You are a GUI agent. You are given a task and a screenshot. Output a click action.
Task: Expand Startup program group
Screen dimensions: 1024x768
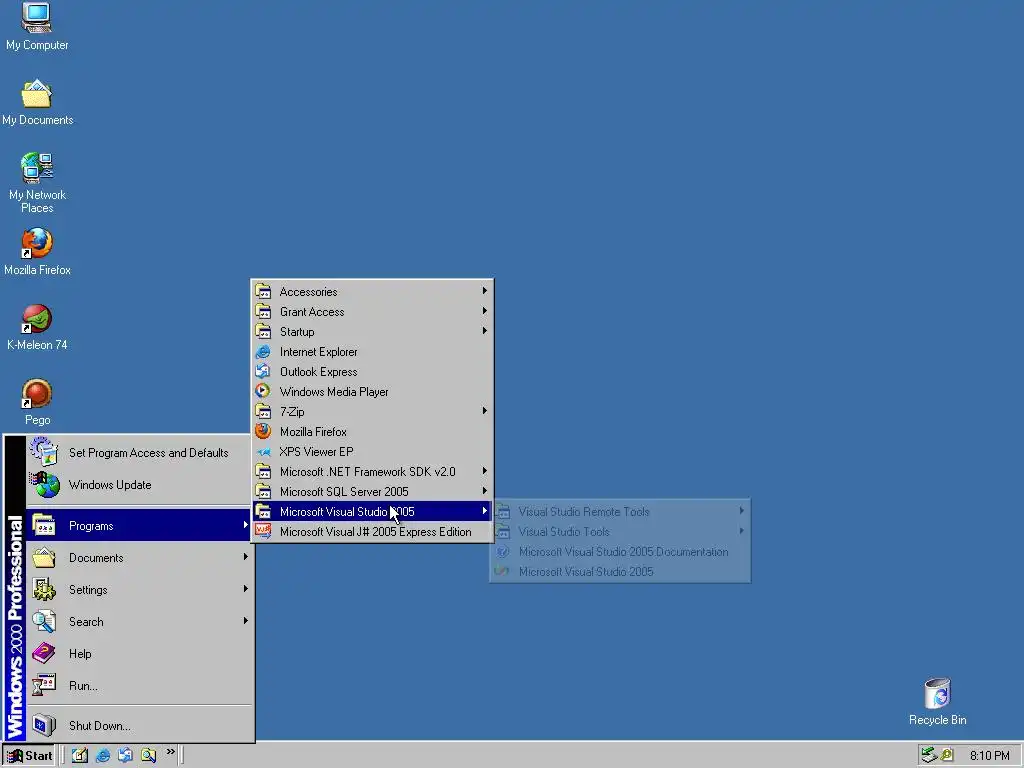tap(372, 332)
